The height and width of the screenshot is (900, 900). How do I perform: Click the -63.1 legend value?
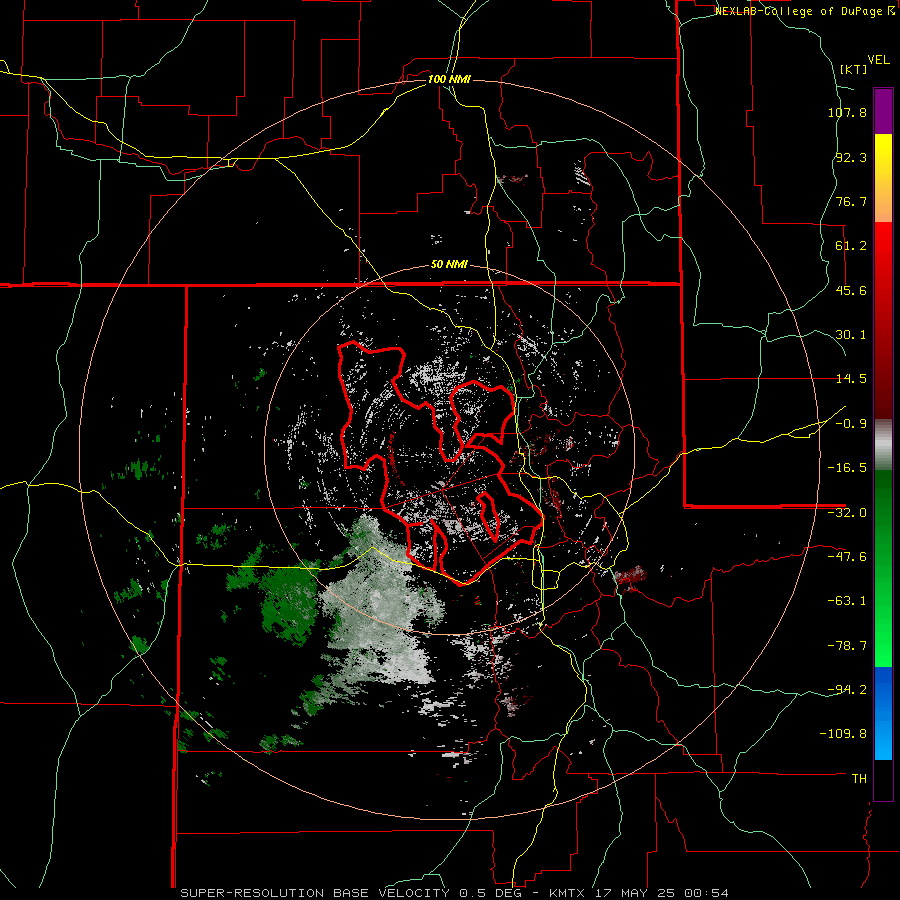point(847,601)
